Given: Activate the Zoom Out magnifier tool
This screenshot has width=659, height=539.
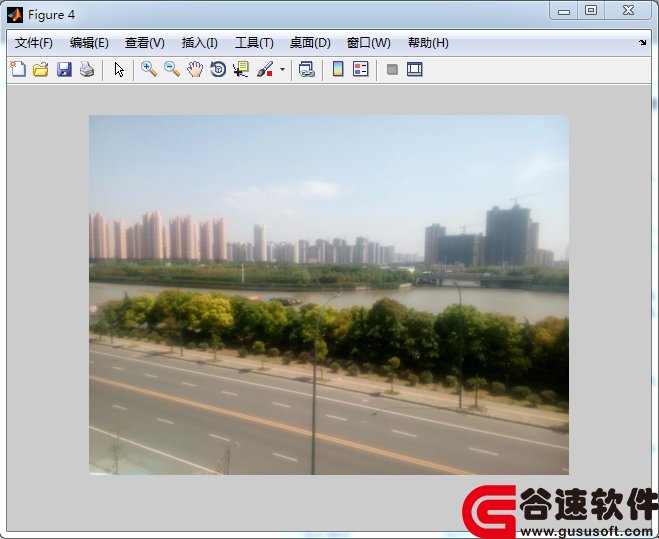Looking at the screenshot, I should coord(172,69).
